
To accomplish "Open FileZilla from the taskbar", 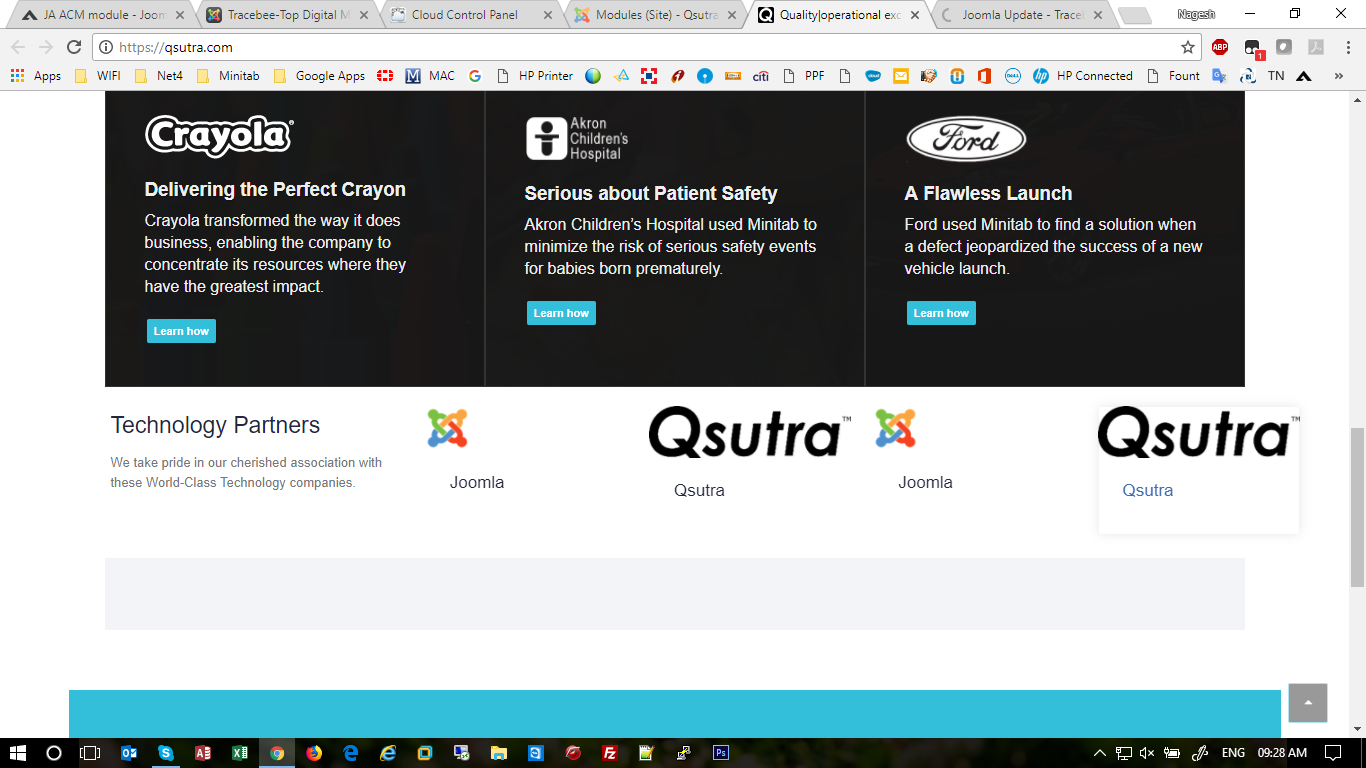I will click(x=610, y=753).
